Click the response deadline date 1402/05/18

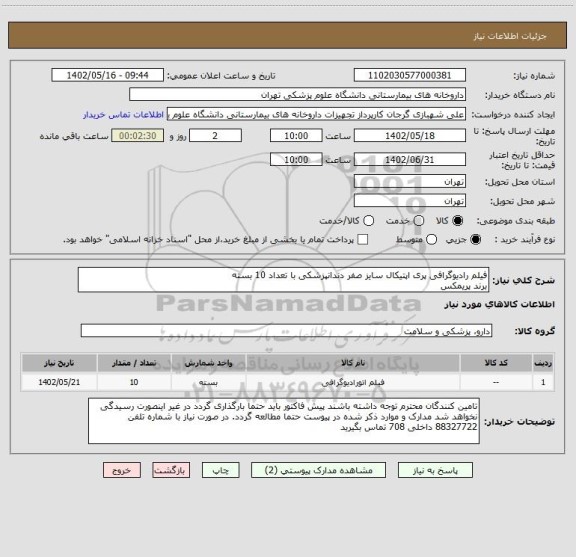point(410,136)
